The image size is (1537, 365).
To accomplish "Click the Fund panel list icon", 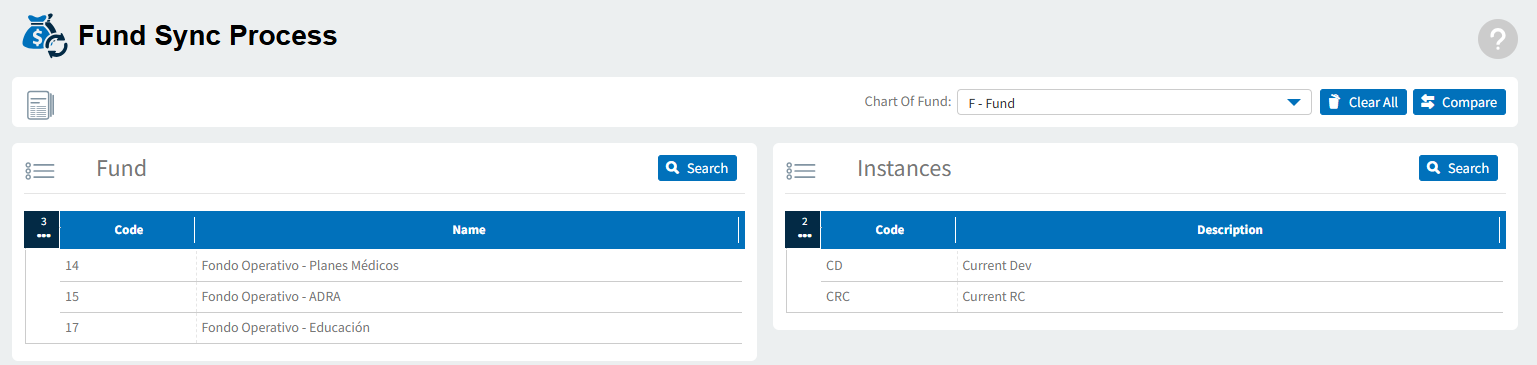I will point(40,171).
